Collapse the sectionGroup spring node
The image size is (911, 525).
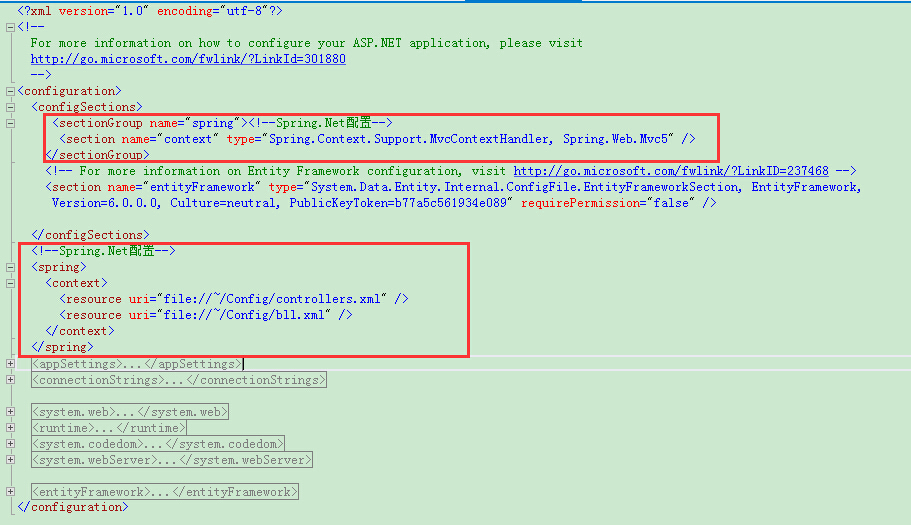coord(10,123)
